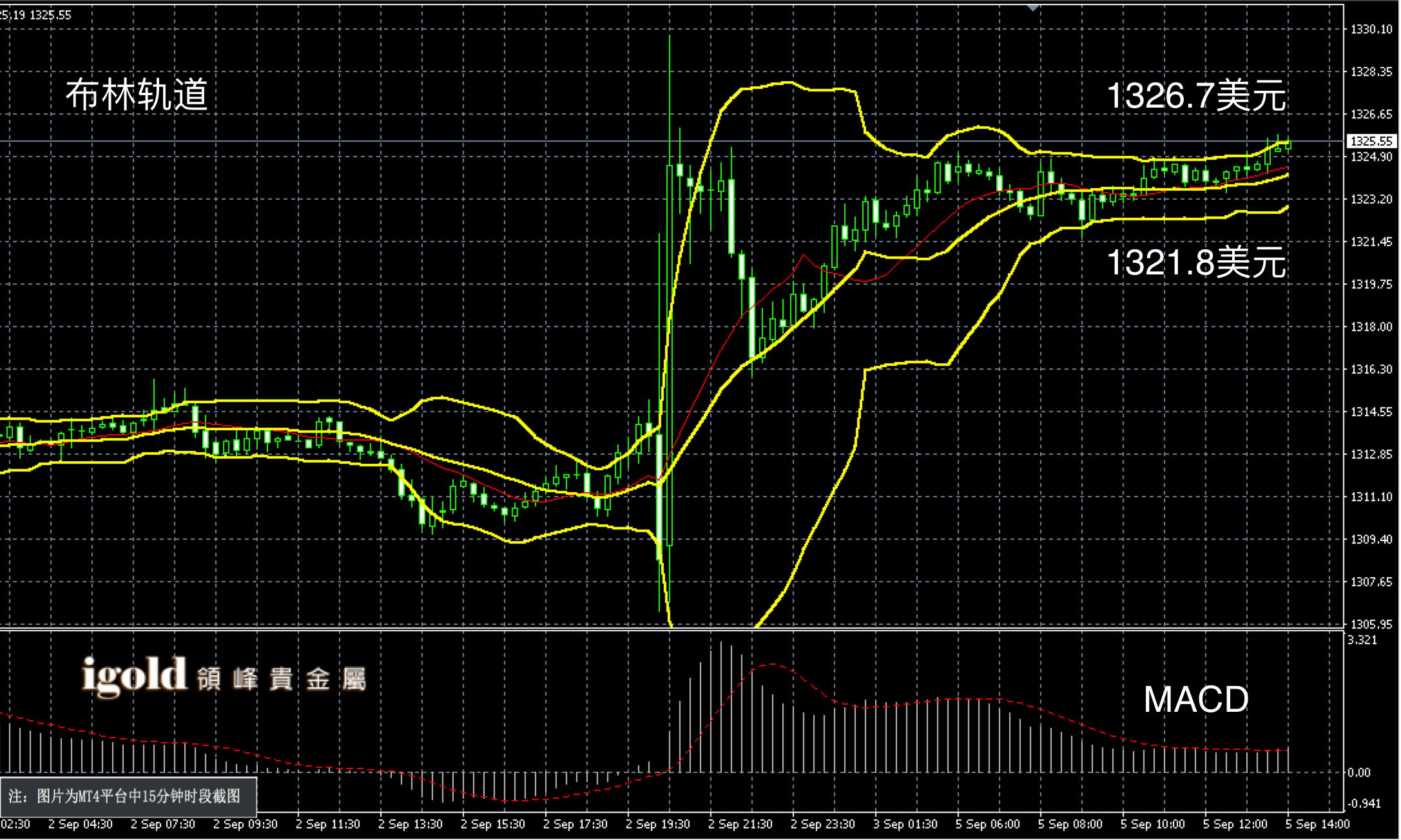Click the 1321.8美元 support annotation
The image size is (1401, 840).
click(1196, 263)
